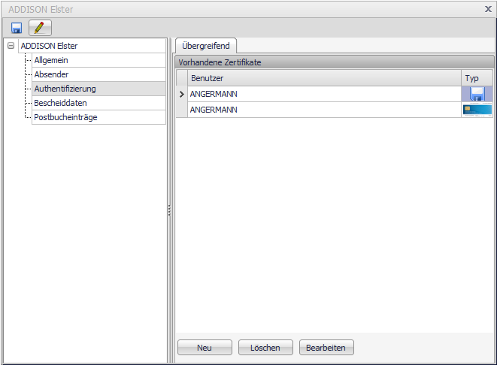Click the pencil edit toolbar icon
500x368 pixels.
[x=40, y=28]
